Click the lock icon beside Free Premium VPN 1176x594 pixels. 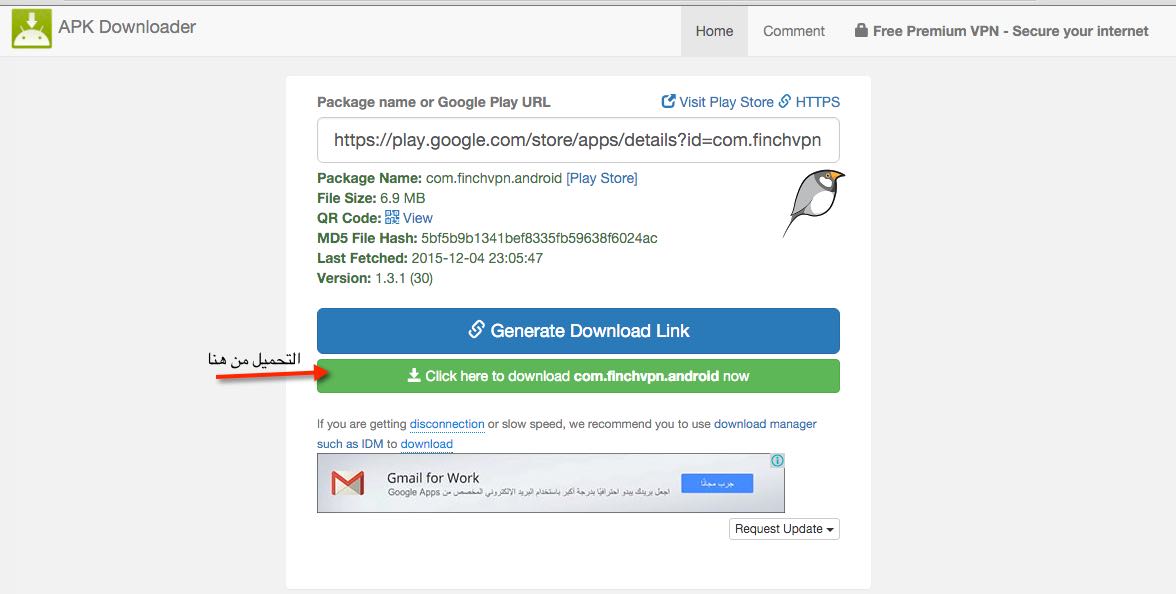tap(861, 31)
